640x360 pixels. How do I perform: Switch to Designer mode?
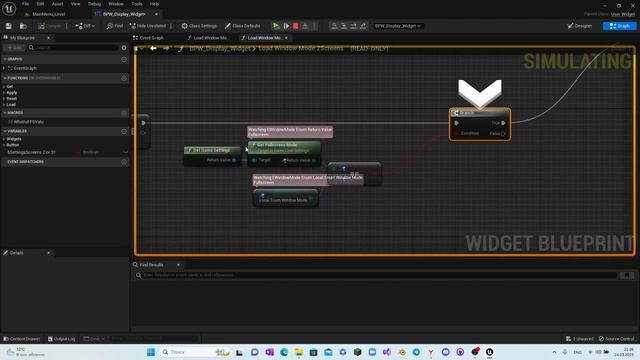pyautogui.click(x=580, y=26)
